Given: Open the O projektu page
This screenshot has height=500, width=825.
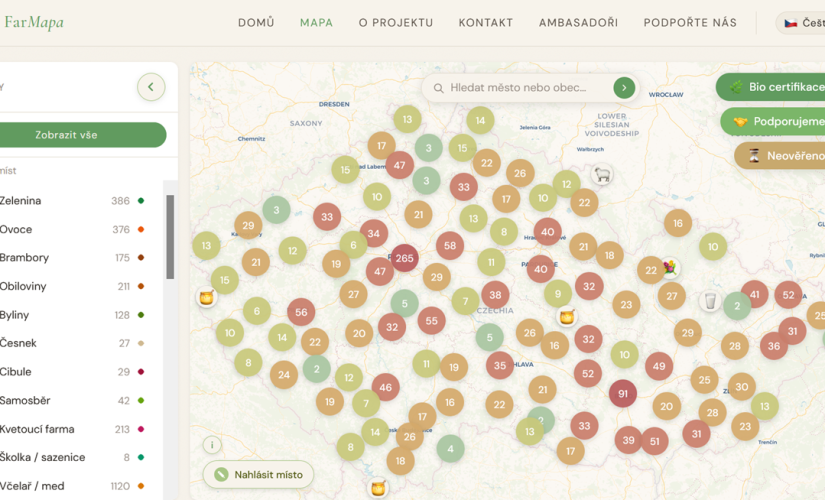Looking at the screenshot, I should pyautogui.click(x=396, y=23).
